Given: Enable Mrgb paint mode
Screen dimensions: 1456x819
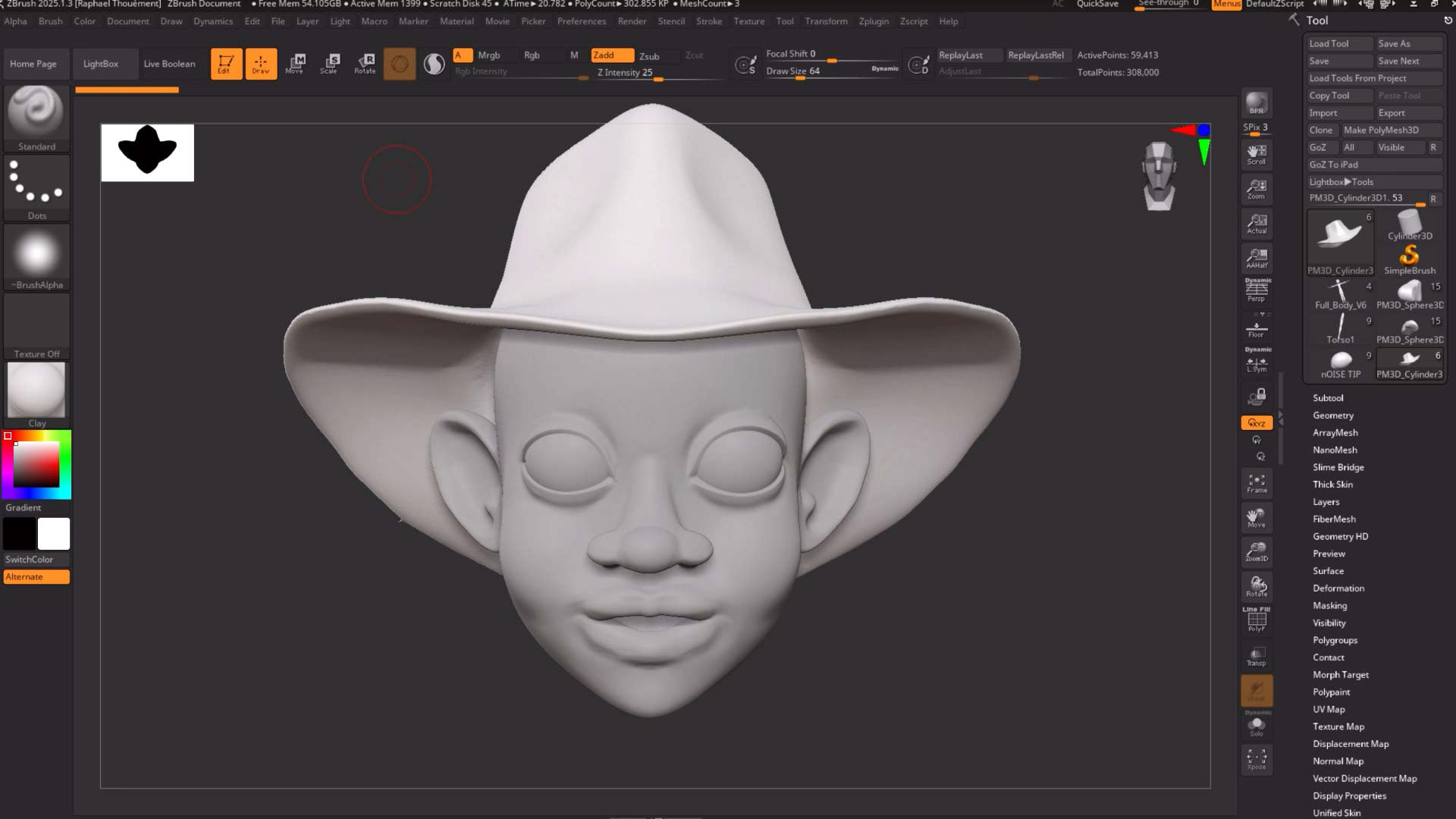Looking at the screenshot, I should coord(489,55).
